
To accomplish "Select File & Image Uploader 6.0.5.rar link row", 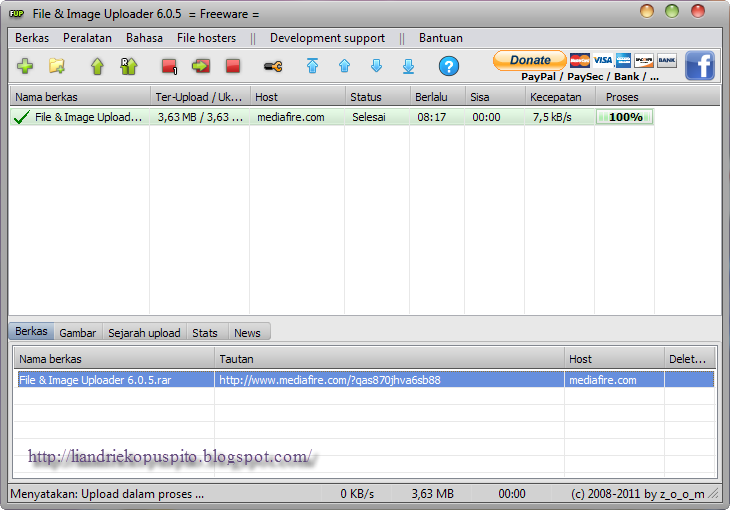I will point(364,380).
